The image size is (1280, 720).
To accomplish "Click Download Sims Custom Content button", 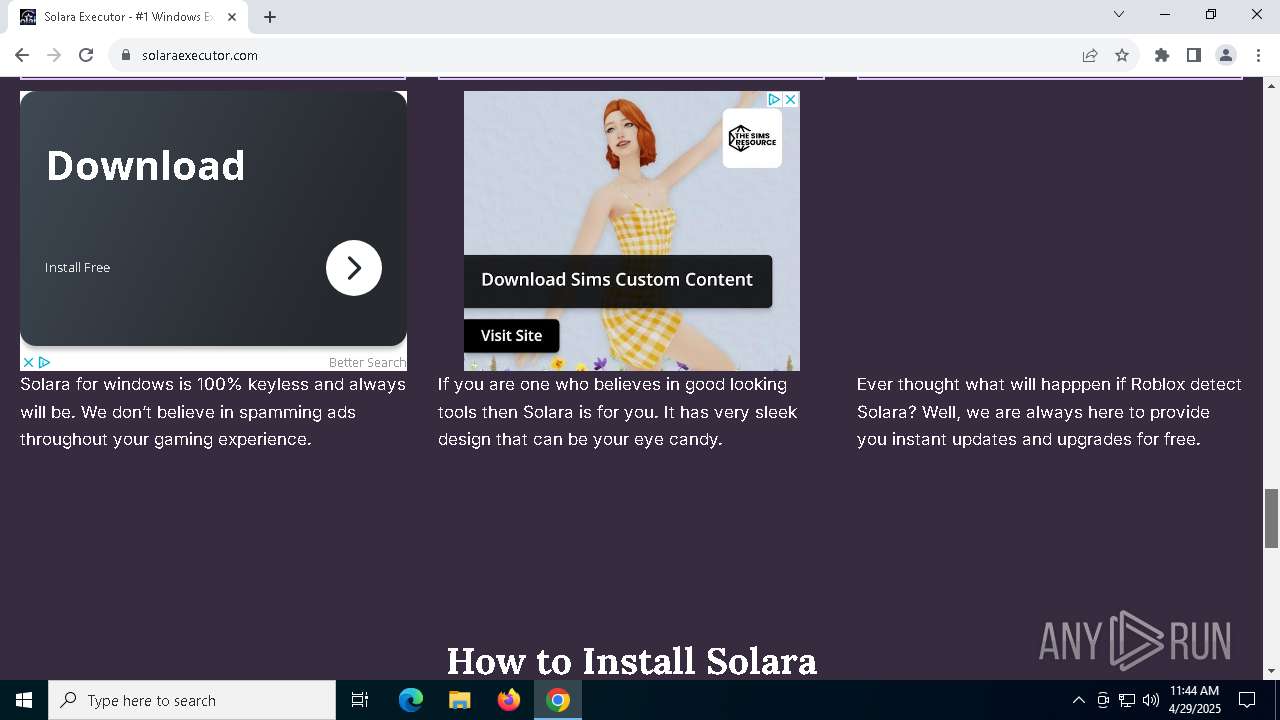I will pos(617,280).
